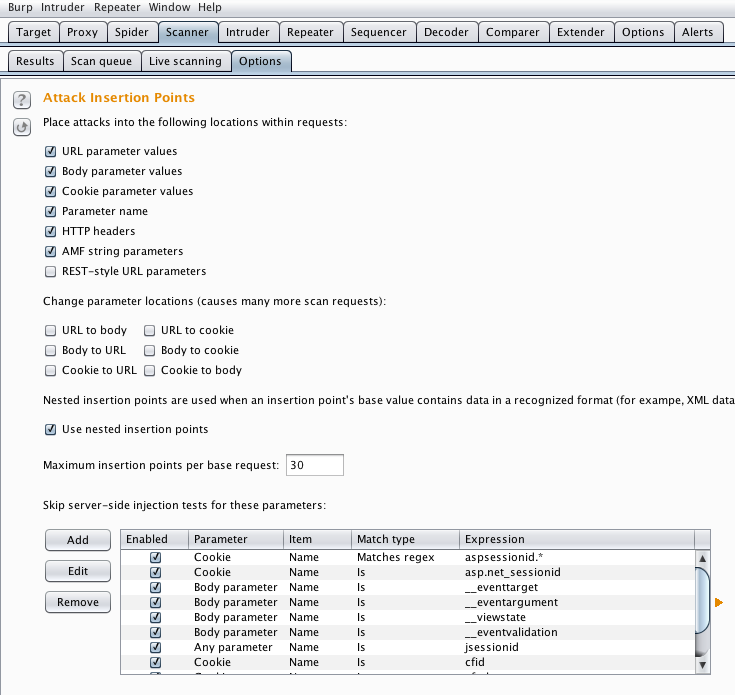Screen dimensions: 735x695
Task: Open the Scan queue sub-tab
Action: point(101,61)
